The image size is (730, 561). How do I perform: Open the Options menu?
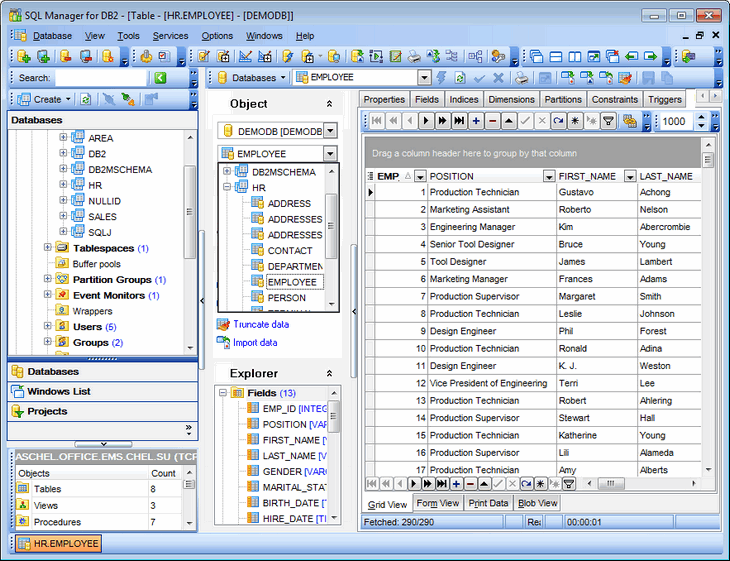point(217,36)
